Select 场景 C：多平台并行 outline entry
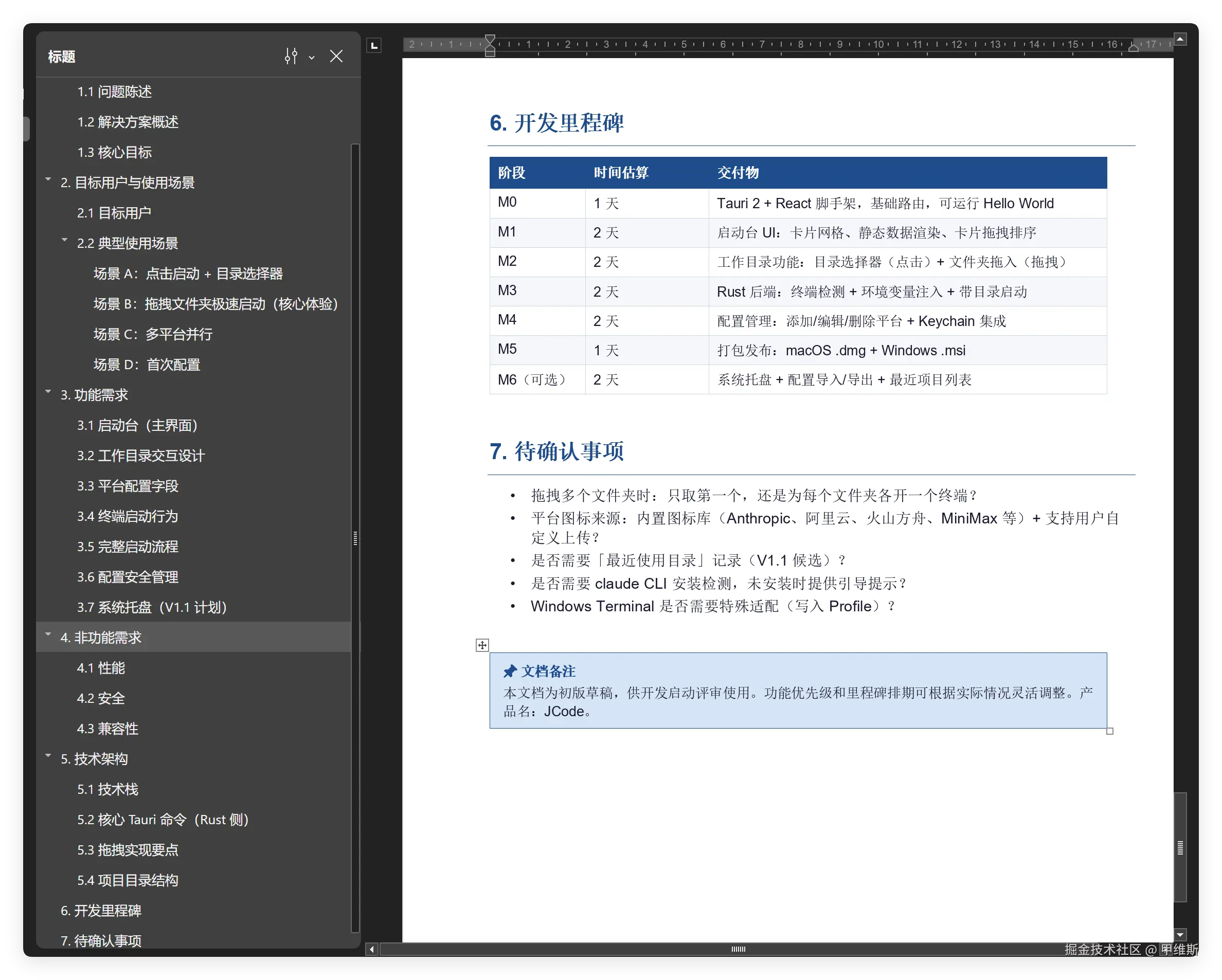The width and height of the screenshot is (1222, 980). tap(153, 334)
